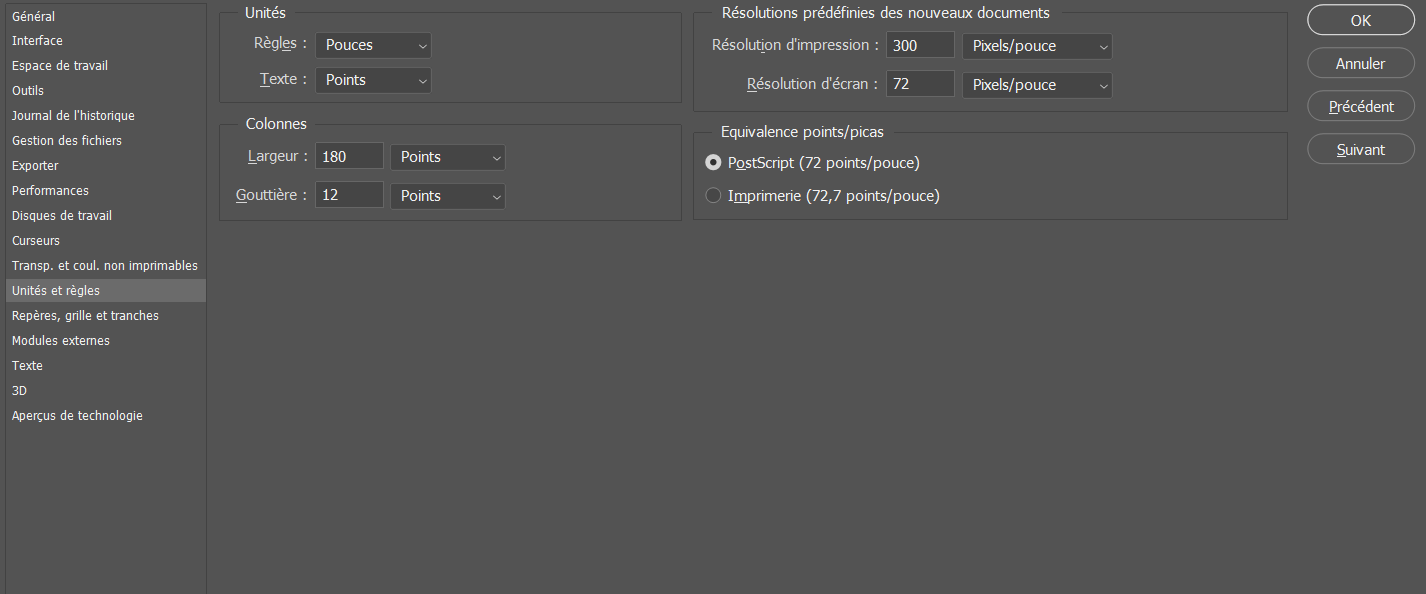1426x594 pixels.
Task: Click the OK button
Action: [x=1360, y=20]
